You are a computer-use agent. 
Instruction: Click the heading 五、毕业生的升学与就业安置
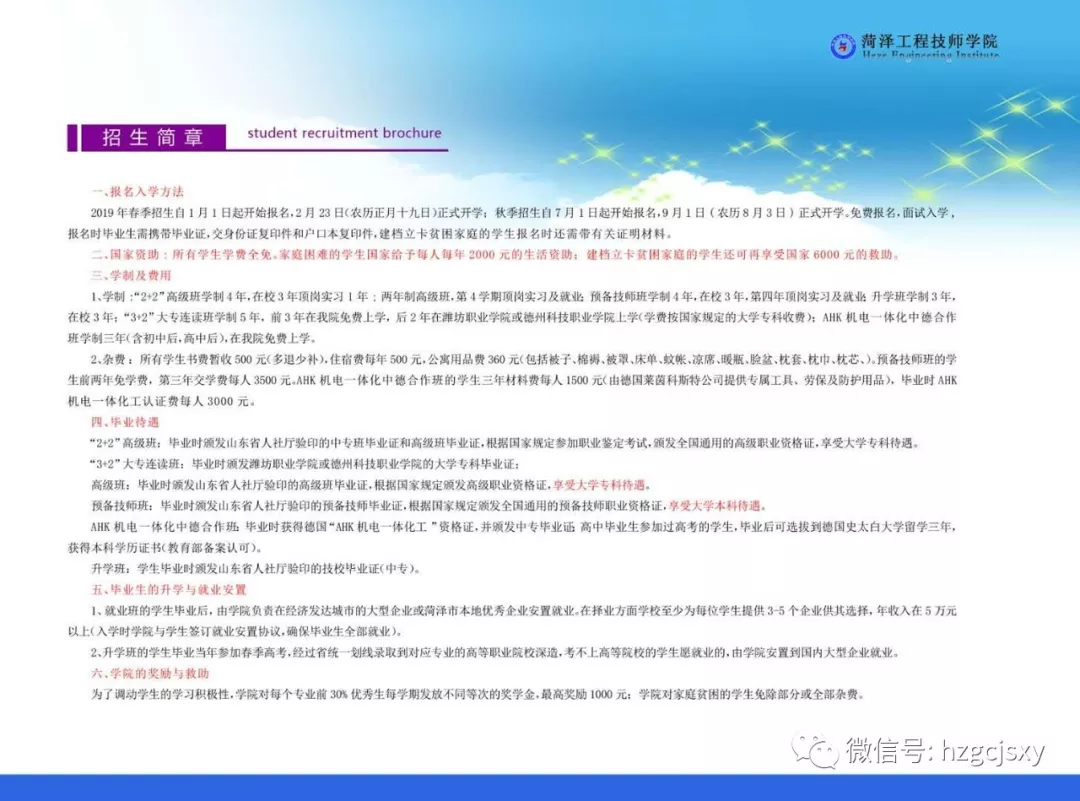click(169, 590)
